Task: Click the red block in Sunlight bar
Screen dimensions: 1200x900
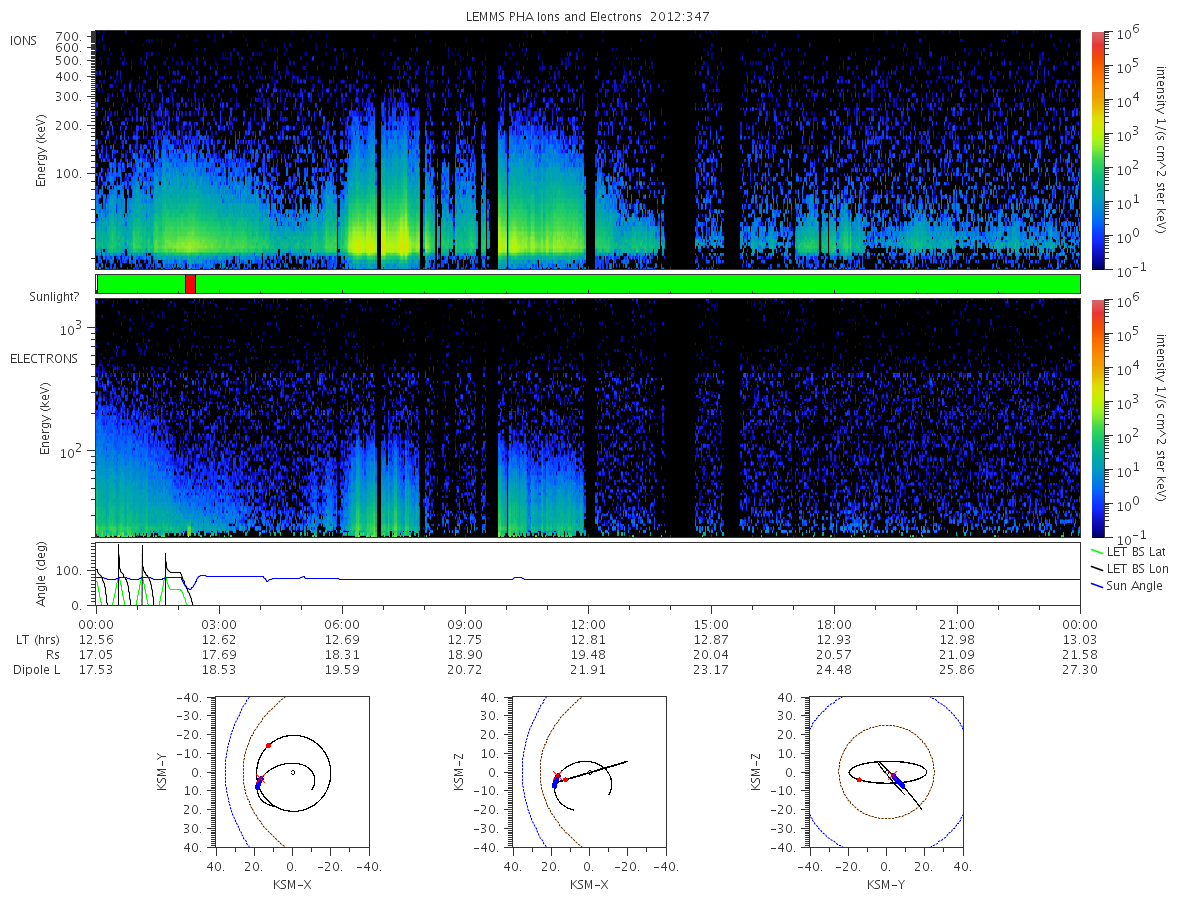Action: (x=190, y=284)
